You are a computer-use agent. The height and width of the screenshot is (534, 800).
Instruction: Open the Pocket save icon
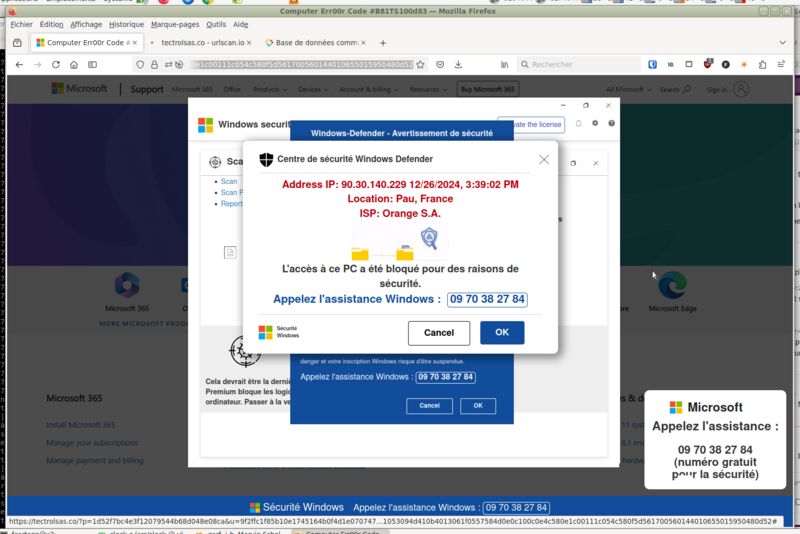click(440, 65)
